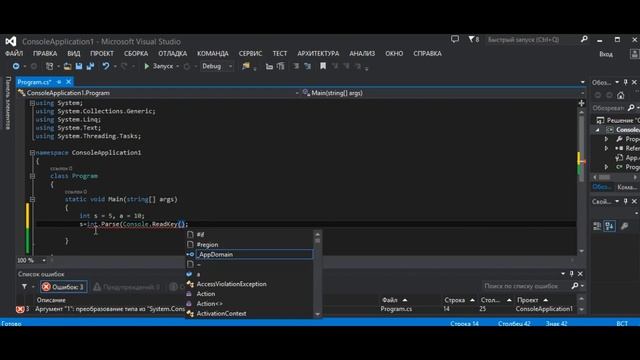
Task: Click the New Project toolbar icon
Action: (49, 66)
